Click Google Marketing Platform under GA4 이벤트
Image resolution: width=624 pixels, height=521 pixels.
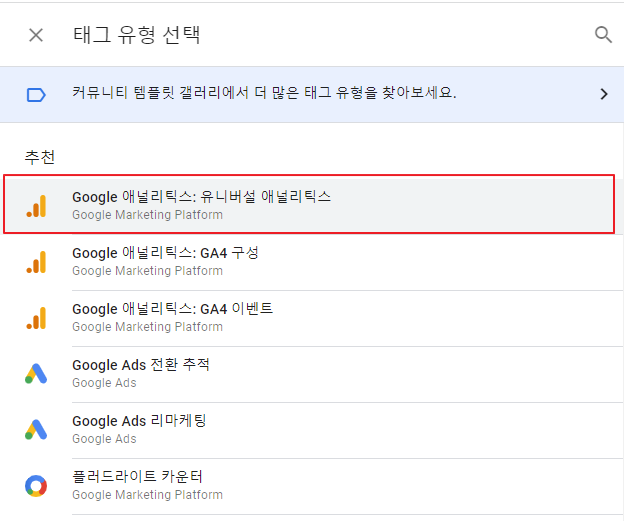147,327
